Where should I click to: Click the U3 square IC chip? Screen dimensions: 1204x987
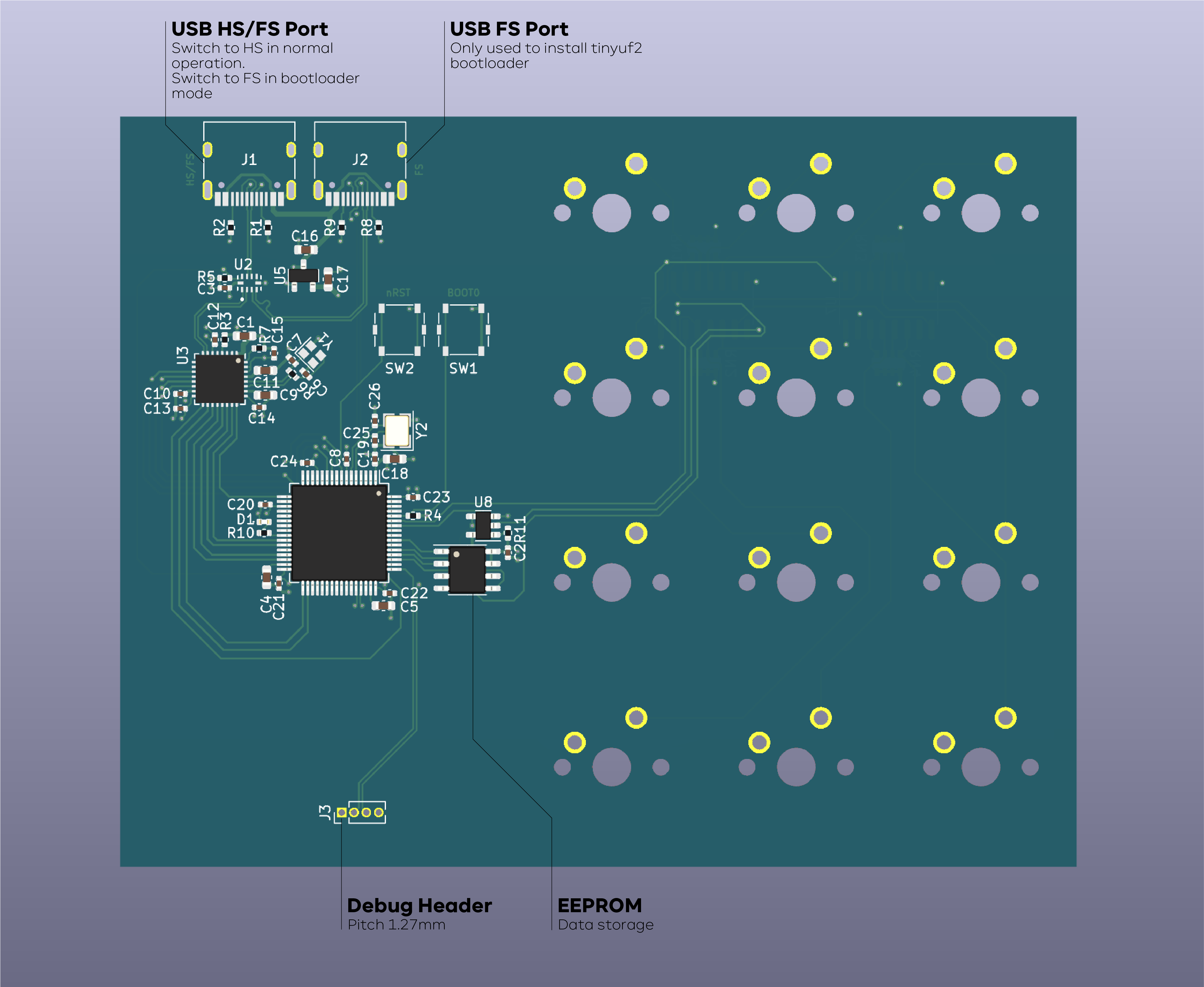click(x=220, y=379)
